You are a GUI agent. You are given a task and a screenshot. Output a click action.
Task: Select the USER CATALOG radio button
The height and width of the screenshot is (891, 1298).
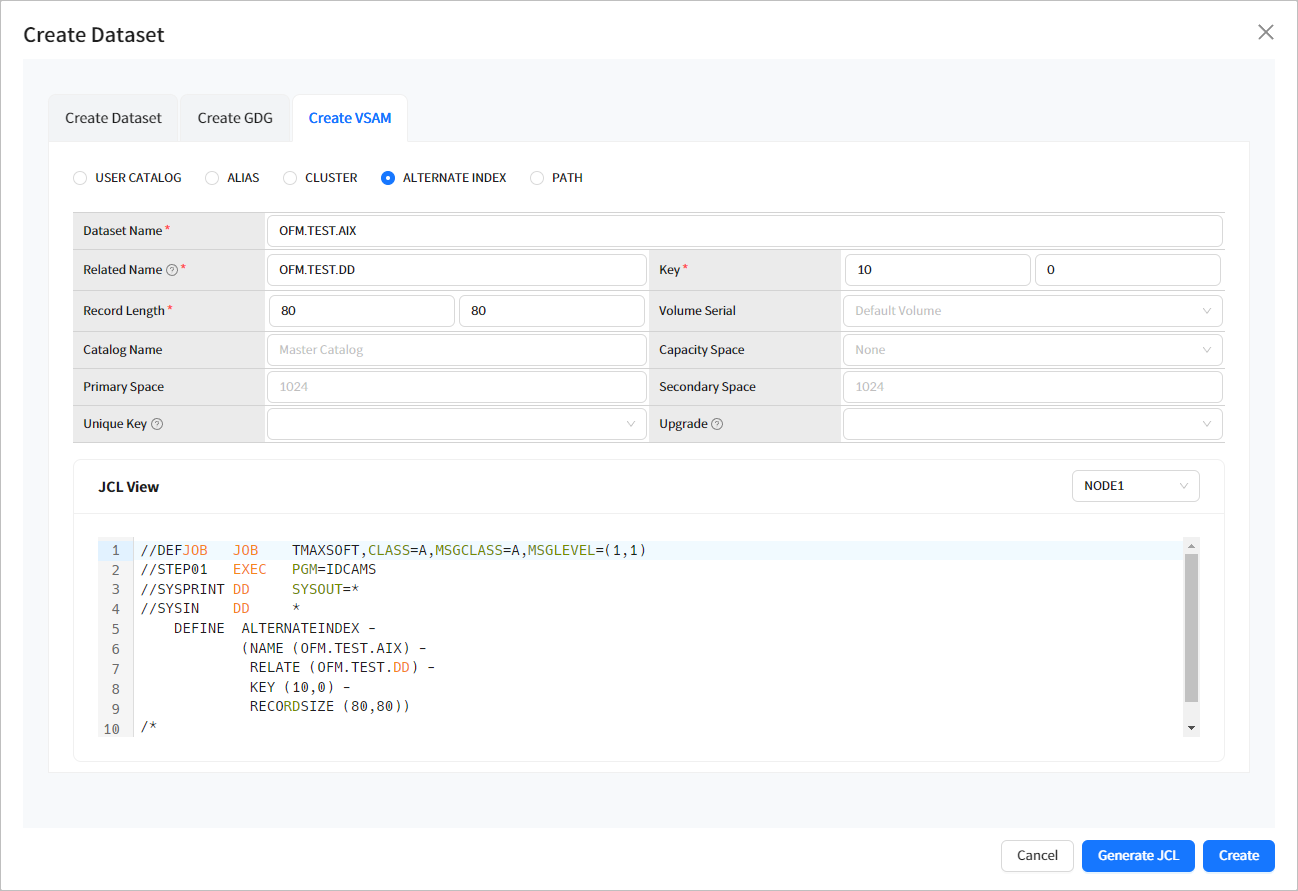click(80, 177)
